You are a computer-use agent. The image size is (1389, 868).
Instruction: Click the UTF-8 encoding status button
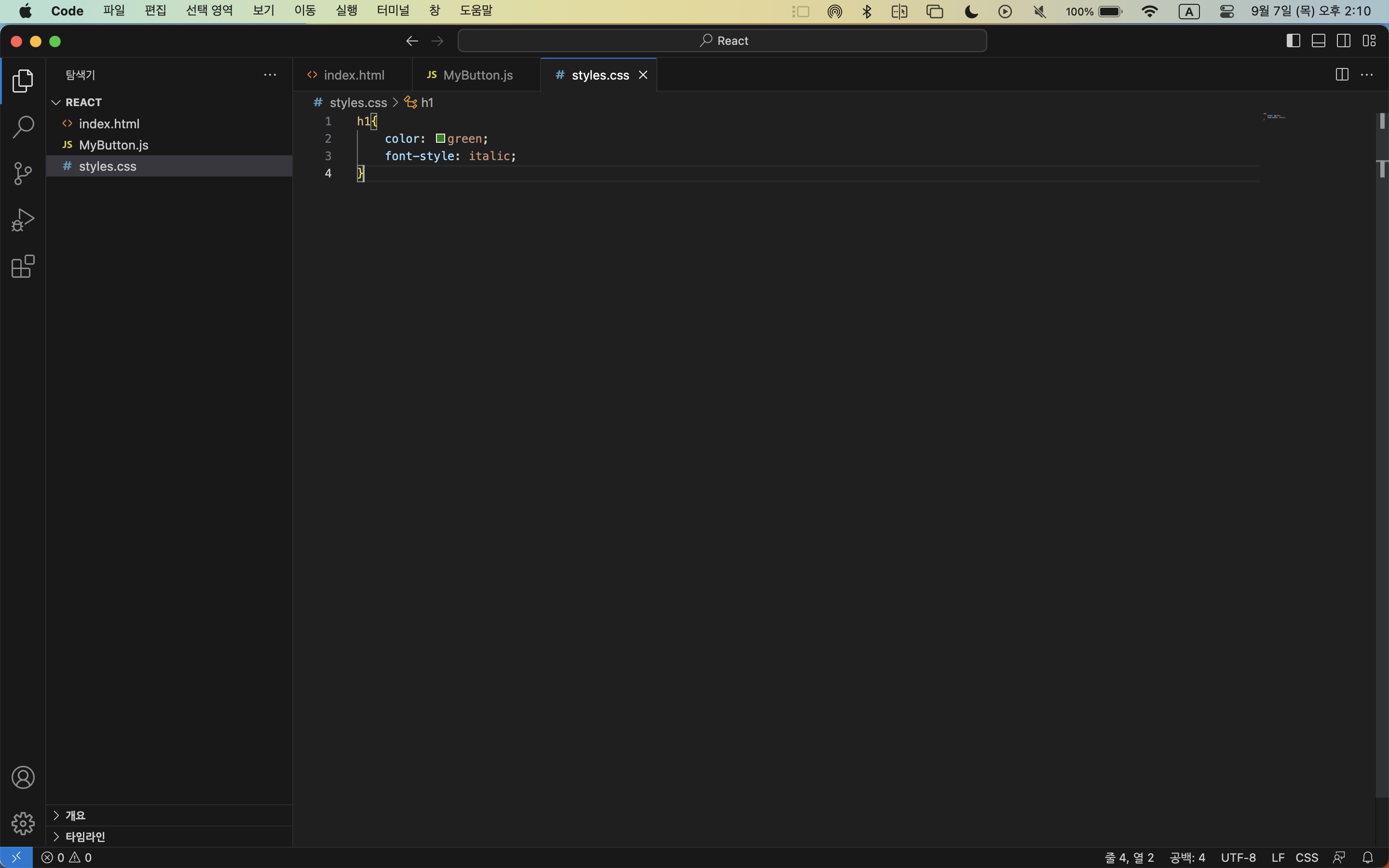pyautogui.click(x=1238, y=857)
